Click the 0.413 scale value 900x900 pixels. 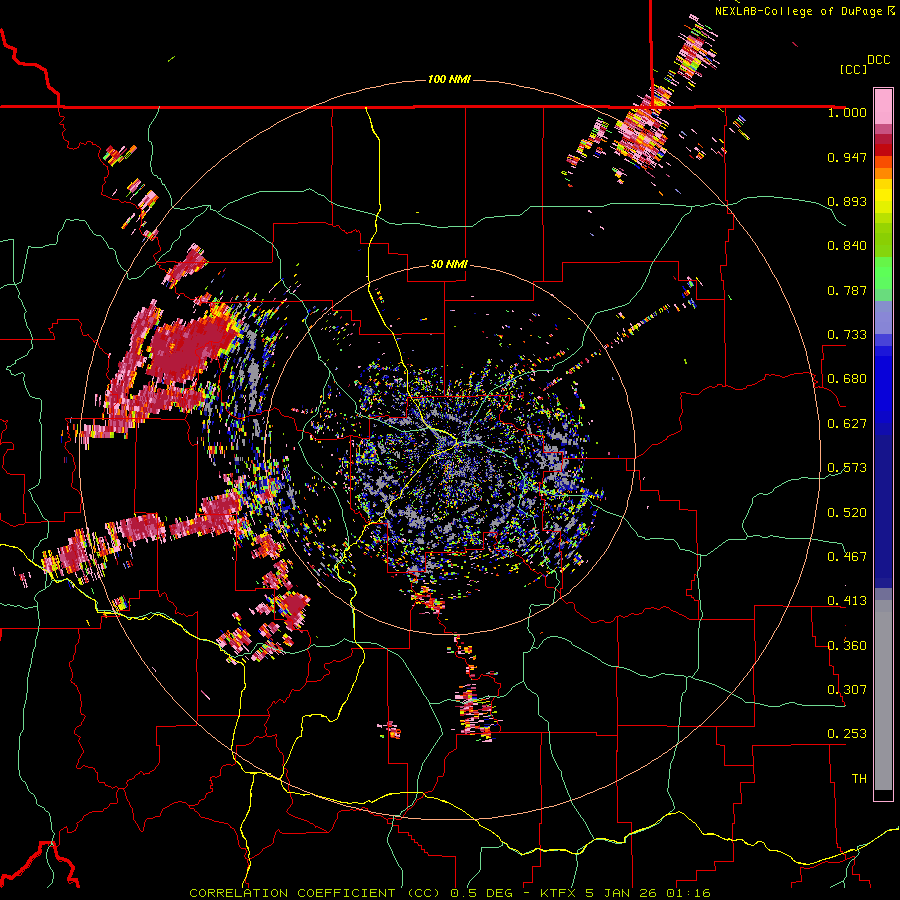[847, 601]
